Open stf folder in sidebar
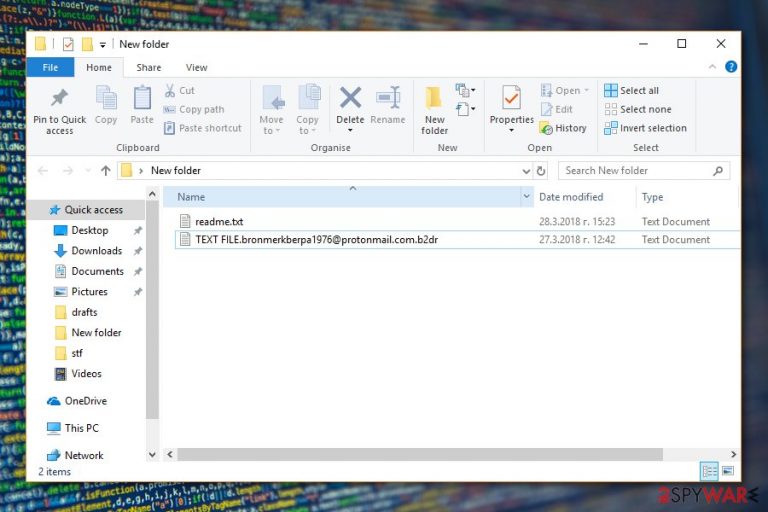768x512 pixels. point(76,353)
